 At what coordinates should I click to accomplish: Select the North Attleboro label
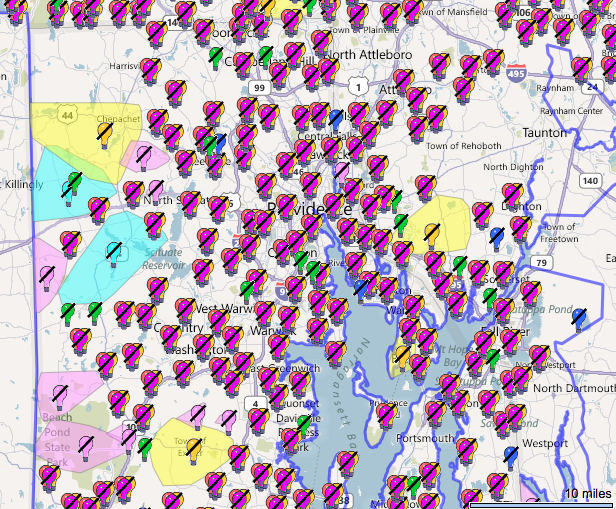point(367,55)
